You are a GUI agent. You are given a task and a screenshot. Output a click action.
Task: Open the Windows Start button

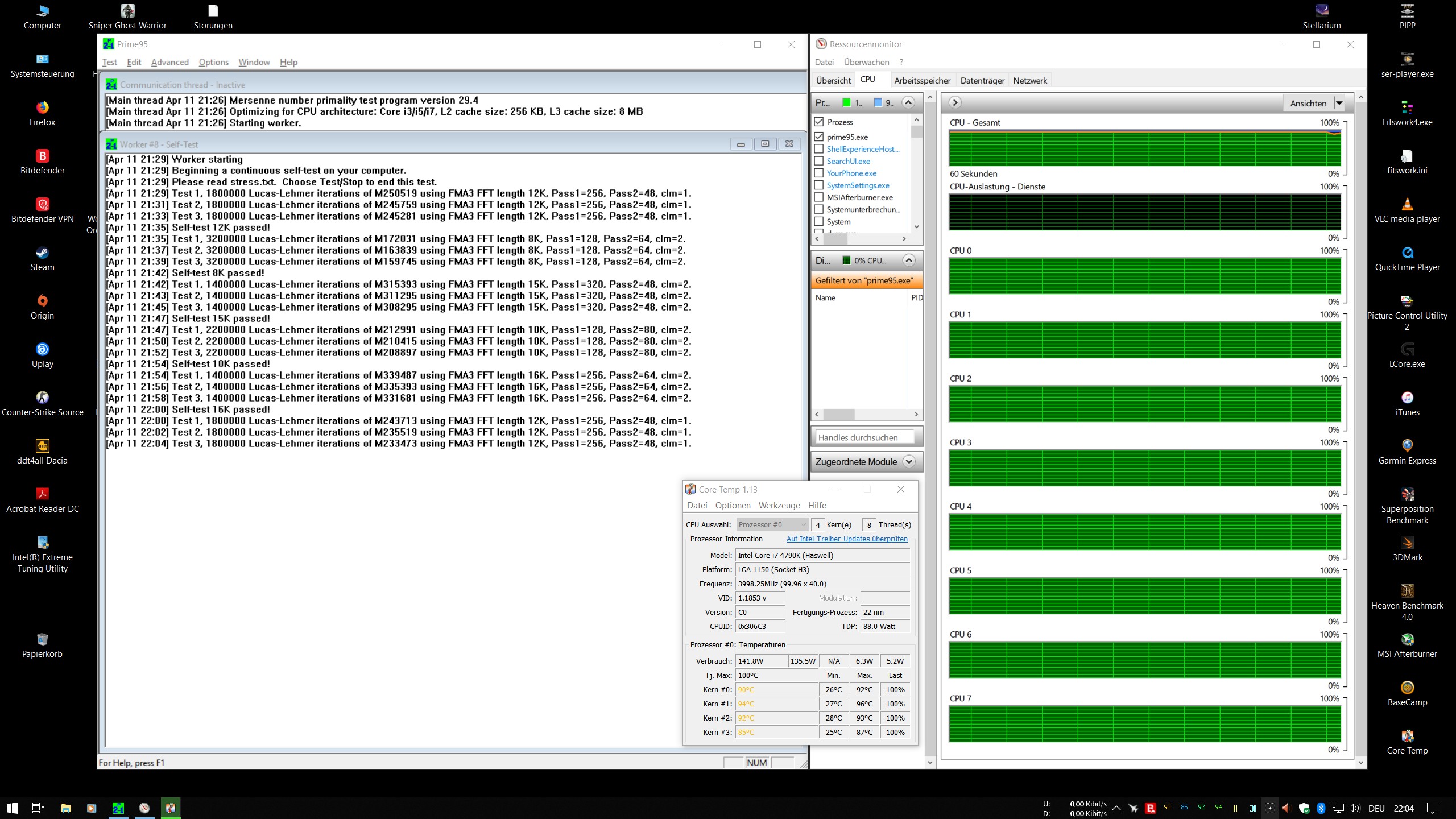click(x=13, y=808)
